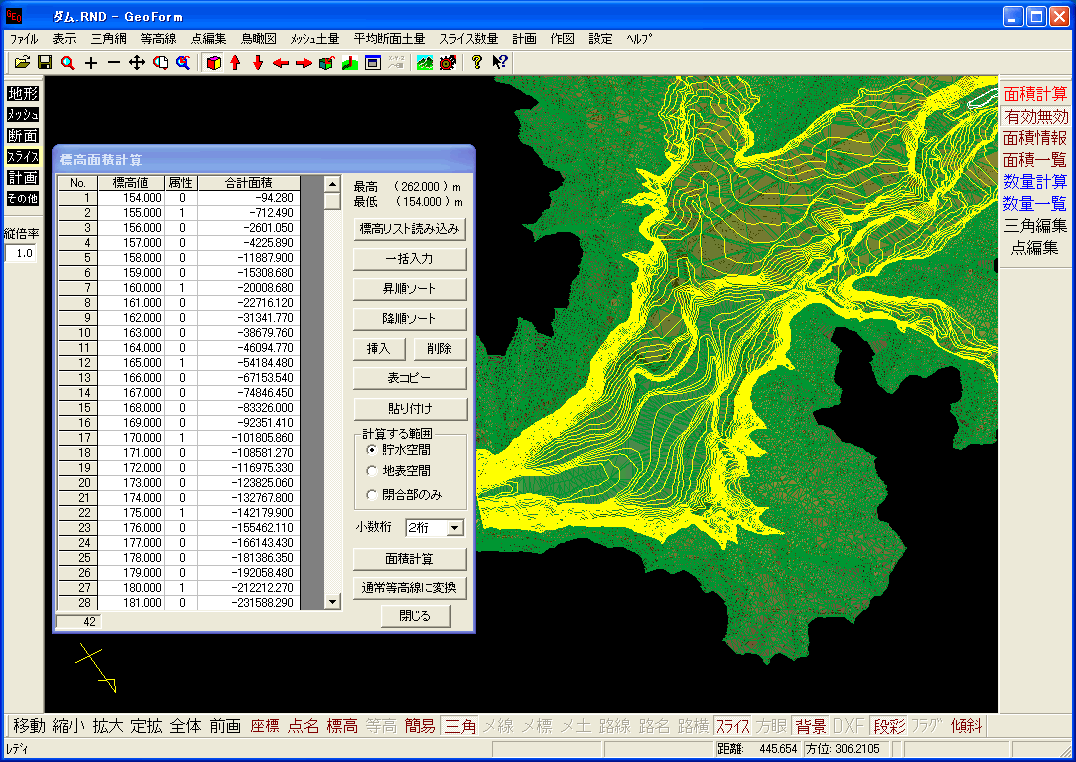Click table cell with elevation 160.000
Image resolution: width=1076 pixels, height=762 pixels.
coord(131,288)
